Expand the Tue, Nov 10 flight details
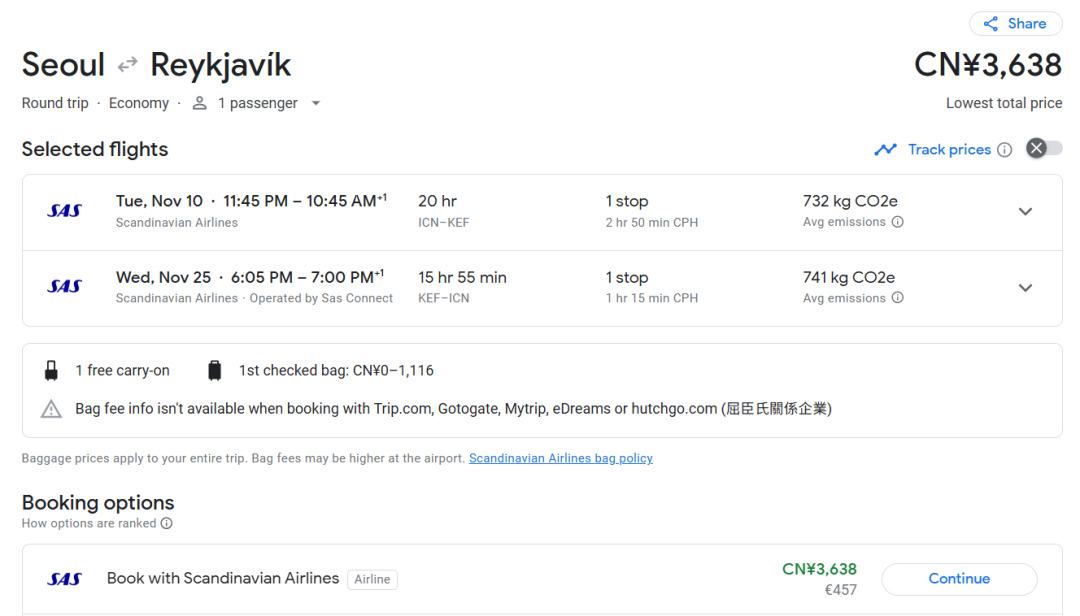The image size is (1080, 616). click(1026, 212)
